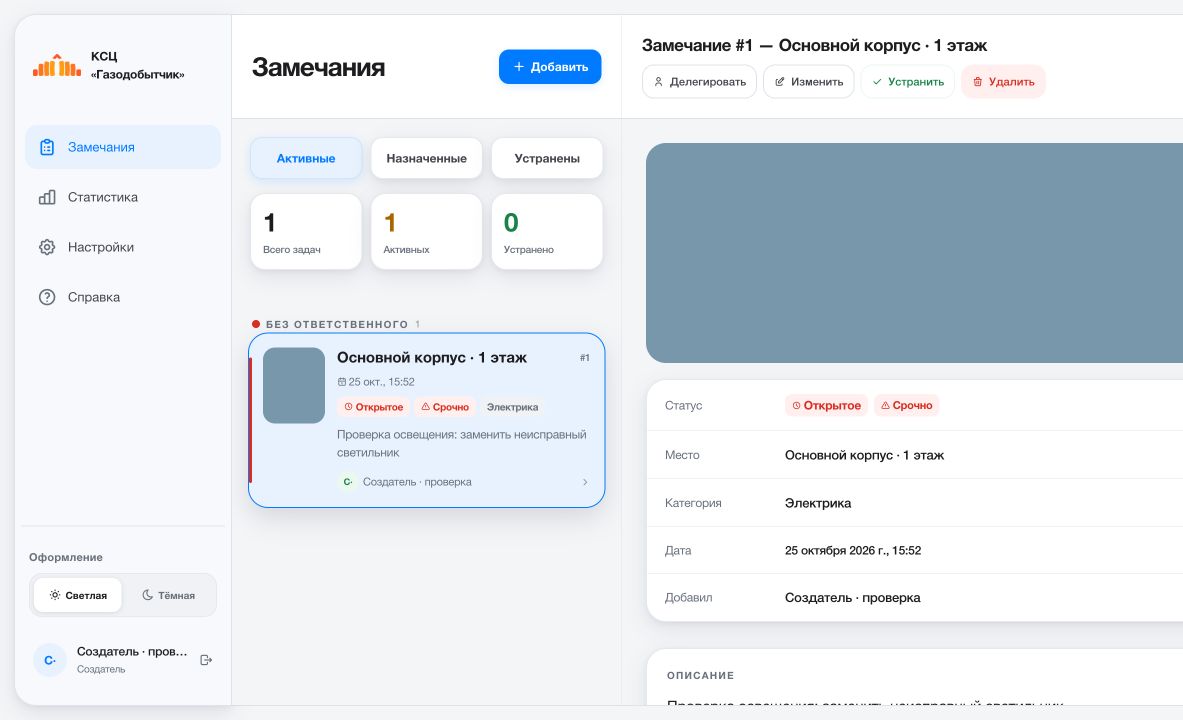Click the red Удалить button
The image size is (1183, 720).
[x=1003, y=82]
